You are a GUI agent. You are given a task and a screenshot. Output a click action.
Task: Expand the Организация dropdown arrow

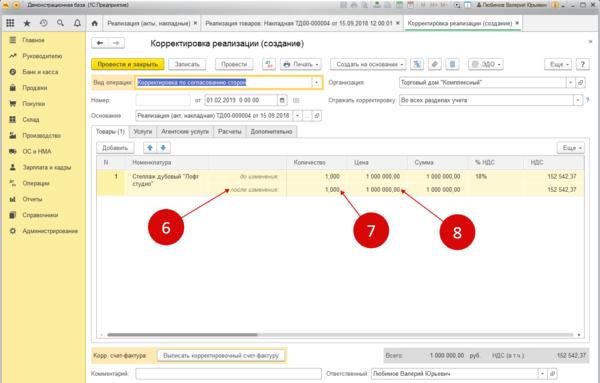(x=571, y=82)
